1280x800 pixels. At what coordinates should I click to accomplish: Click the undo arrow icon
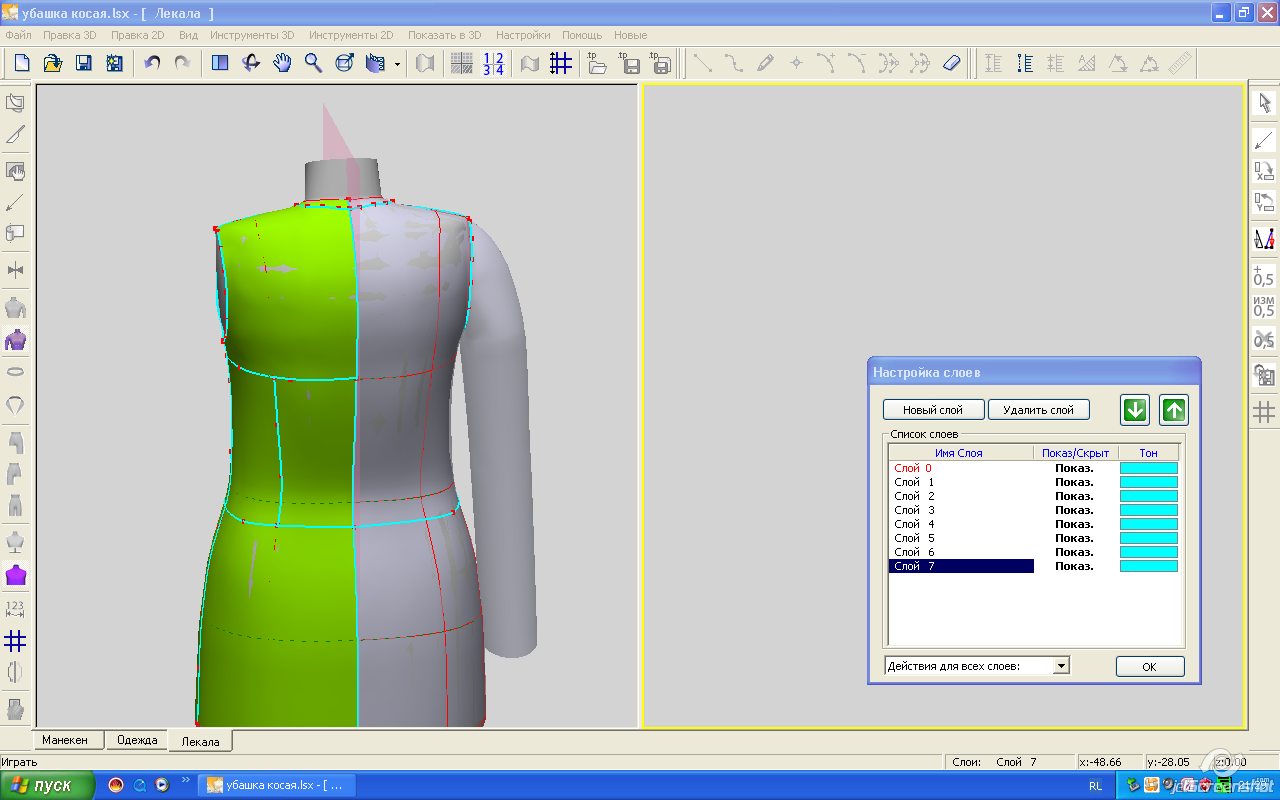pos(152,63)
